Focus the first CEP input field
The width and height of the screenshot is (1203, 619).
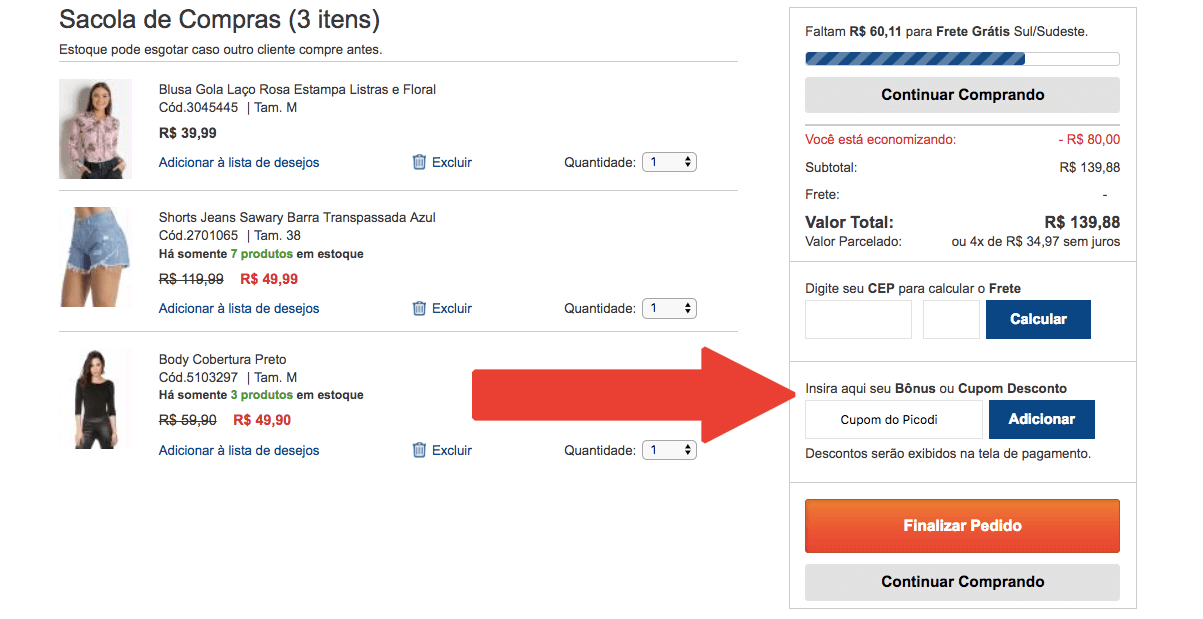tap(858, 320)
